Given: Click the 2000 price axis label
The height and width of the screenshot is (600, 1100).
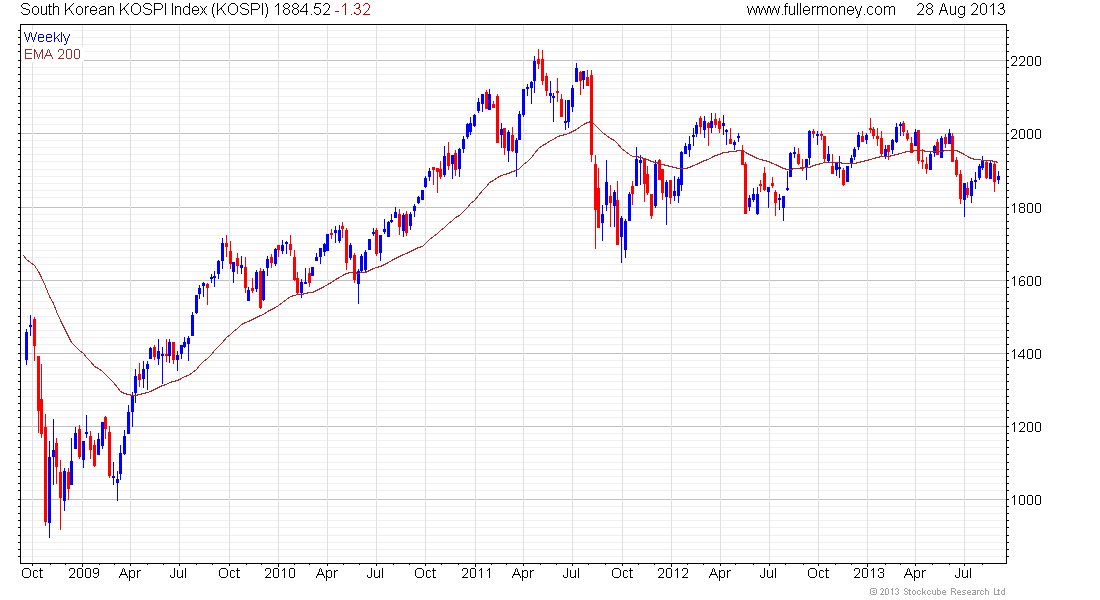Looking at the screenshot, I should click(1026, 135).
